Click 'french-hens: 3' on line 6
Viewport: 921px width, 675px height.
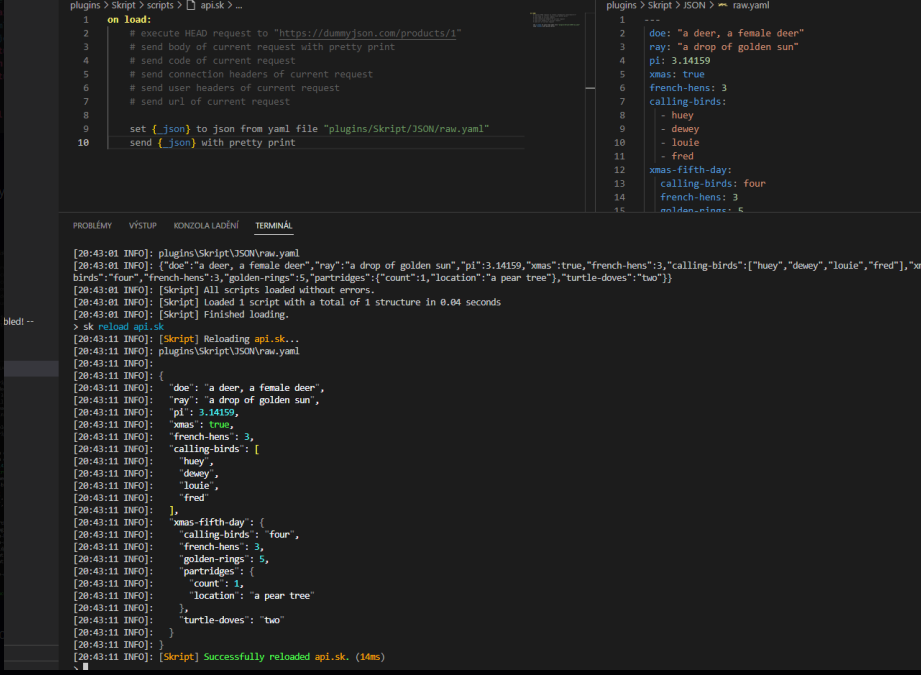point(688,88)
